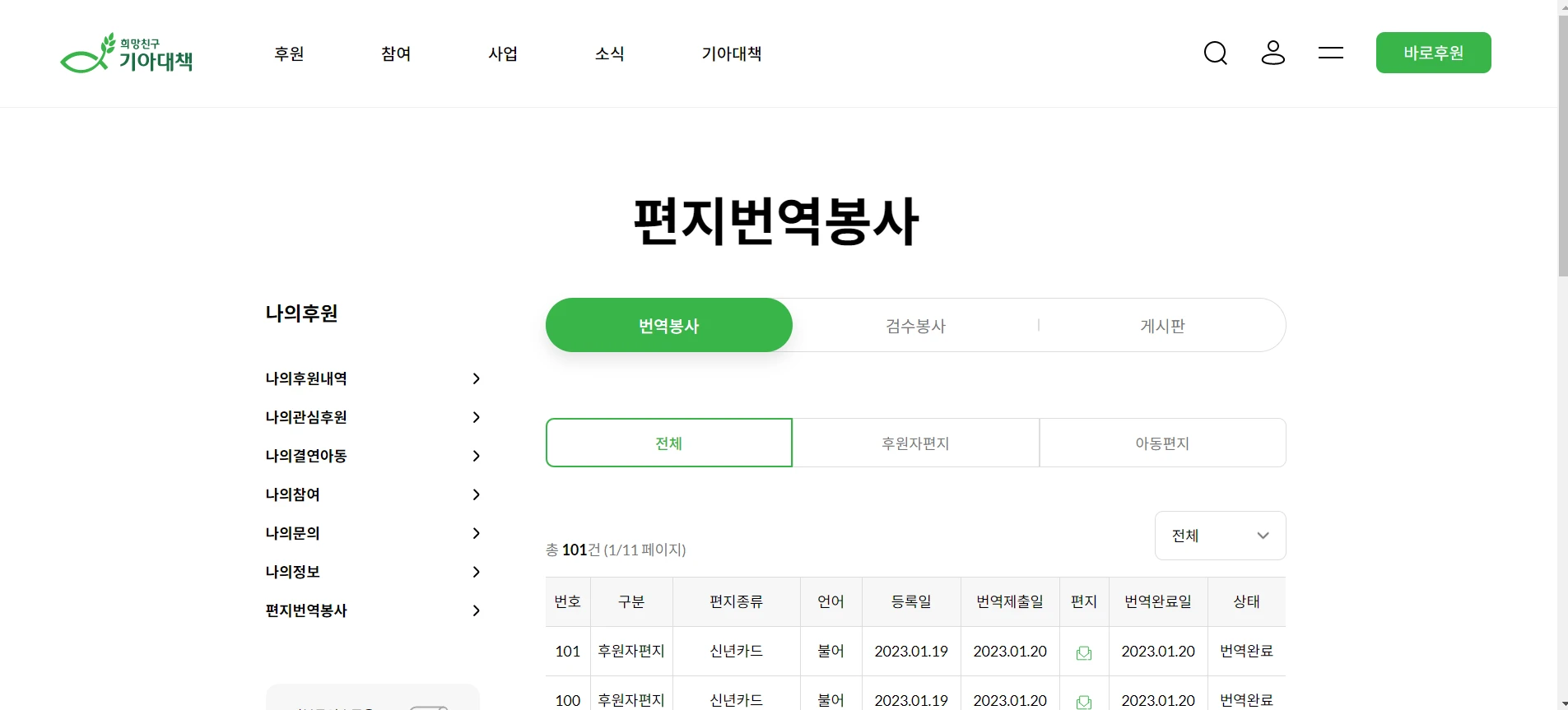Open the hamburger full menu icon
The image size is (1568, 710).
1331,53
